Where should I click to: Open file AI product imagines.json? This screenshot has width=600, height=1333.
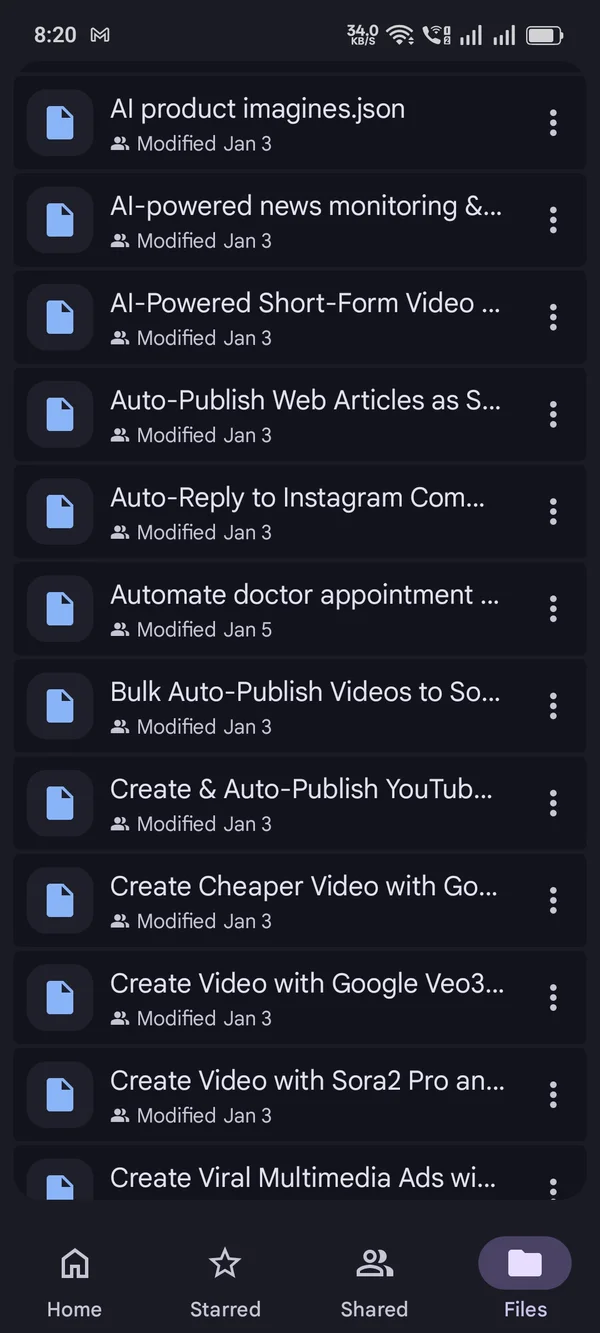(x=300, y=123)
